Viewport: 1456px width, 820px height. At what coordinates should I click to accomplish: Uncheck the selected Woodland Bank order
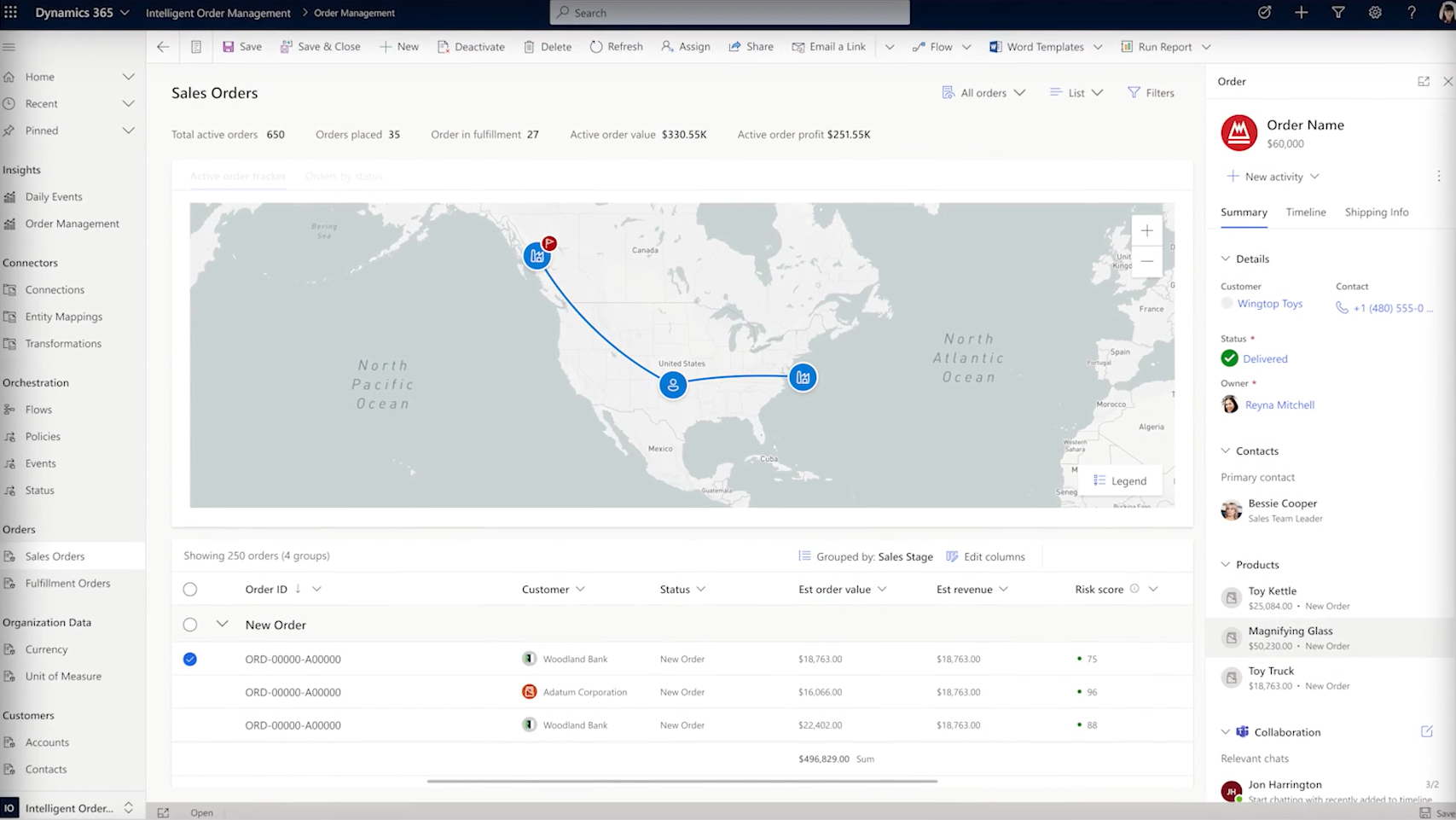coord(190,659)
